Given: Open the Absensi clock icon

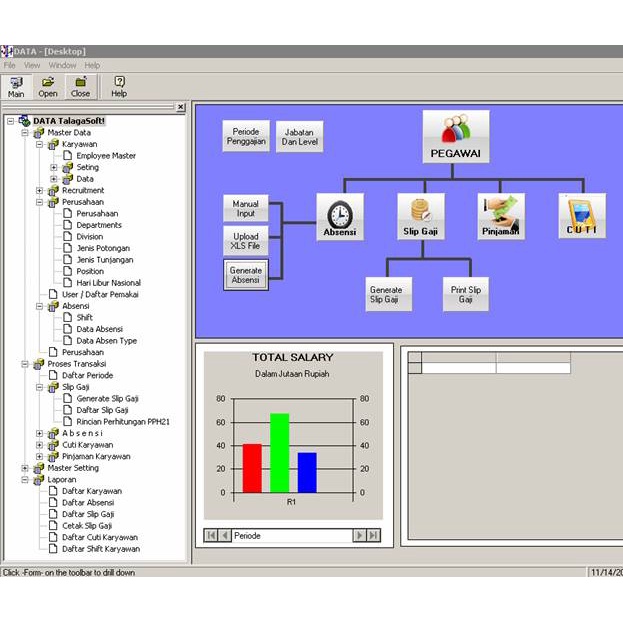Looking at the screenshot, I should pyautogui.click(x=340, y=217).
